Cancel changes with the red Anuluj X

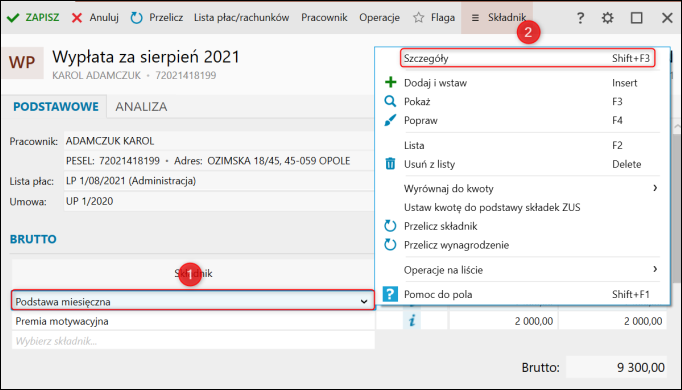77,18
